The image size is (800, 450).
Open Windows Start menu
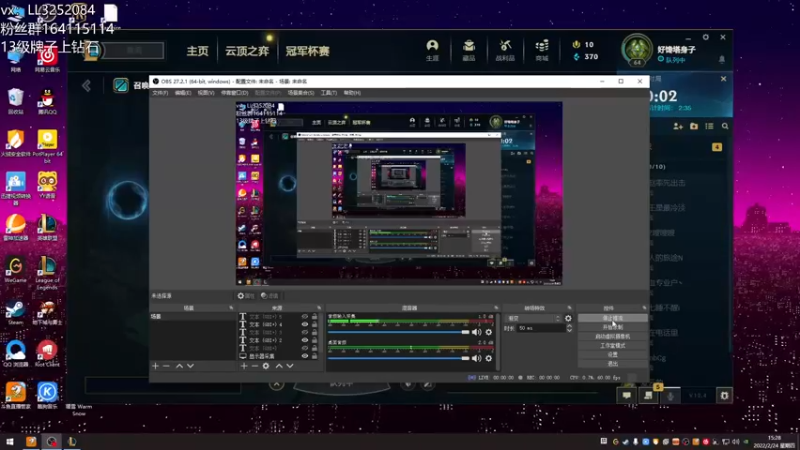click(10, 442)
